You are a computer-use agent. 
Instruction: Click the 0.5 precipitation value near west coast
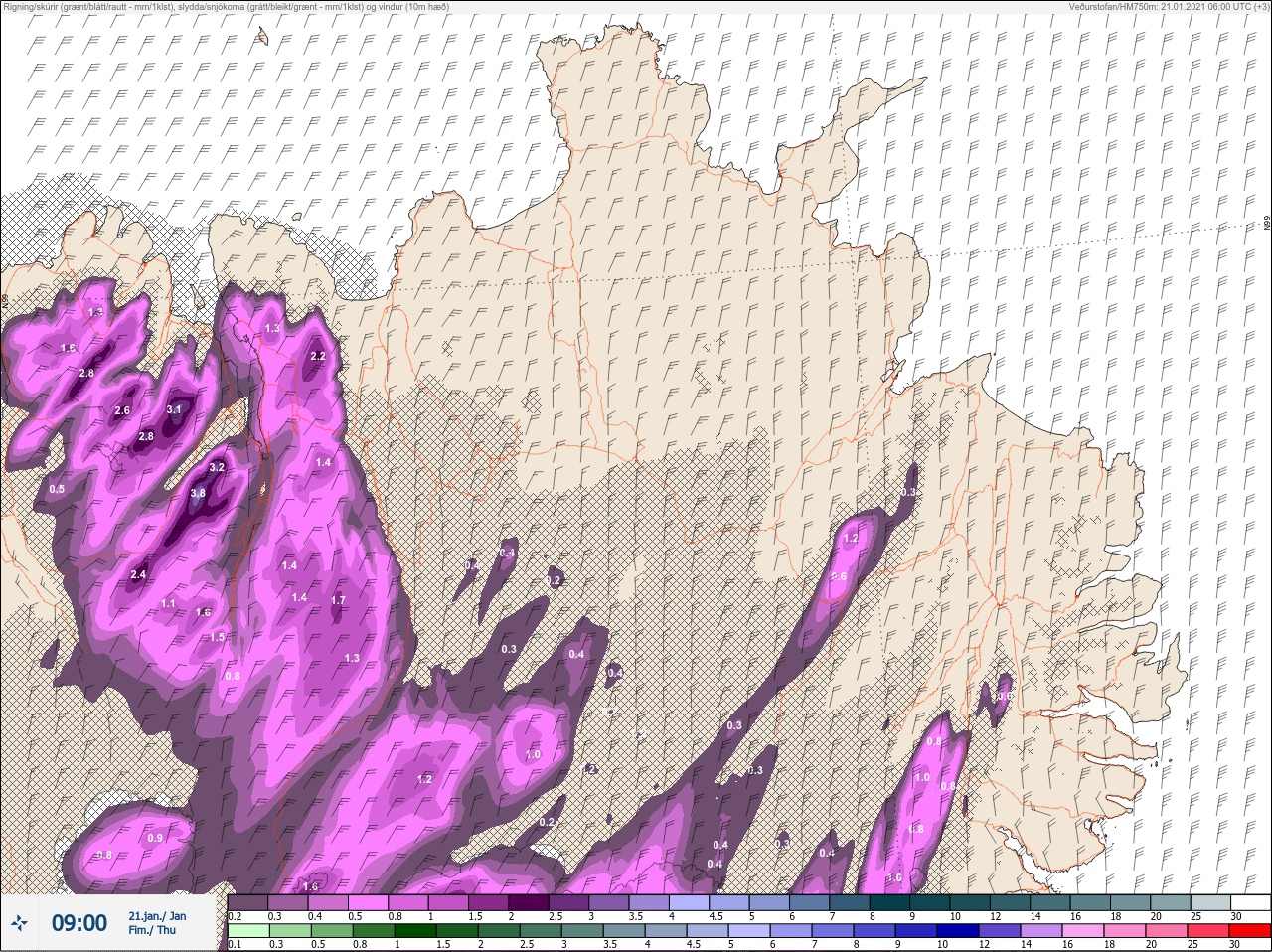[57, 489]
